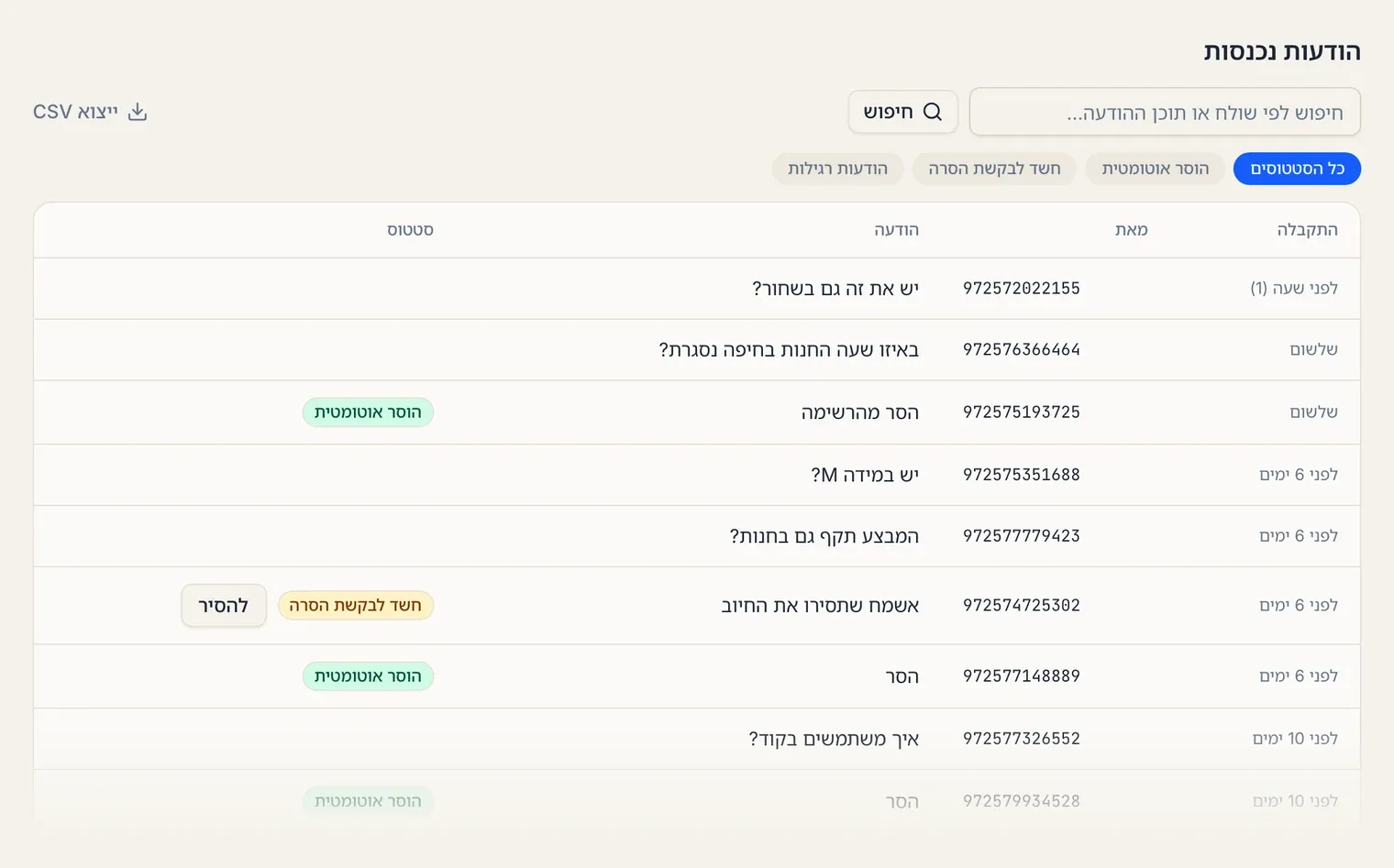The image size is (1394, 868).
Task: Focus the sender or message search field
Action: click(1165, 112)
